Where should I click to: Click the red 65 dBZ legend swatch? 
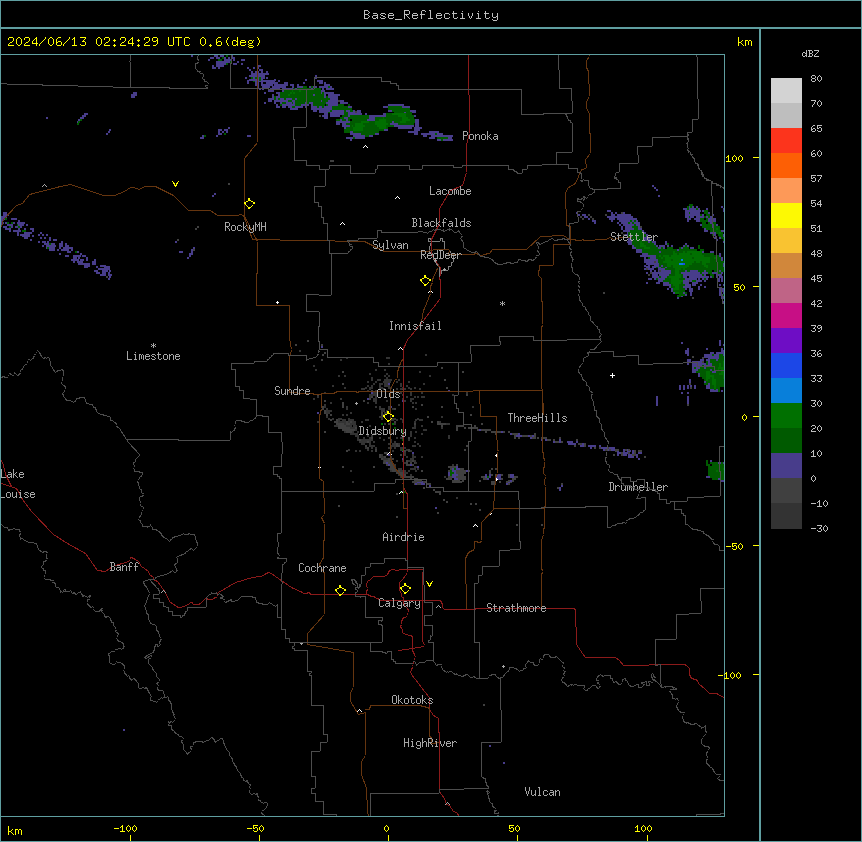pos(786,141)
